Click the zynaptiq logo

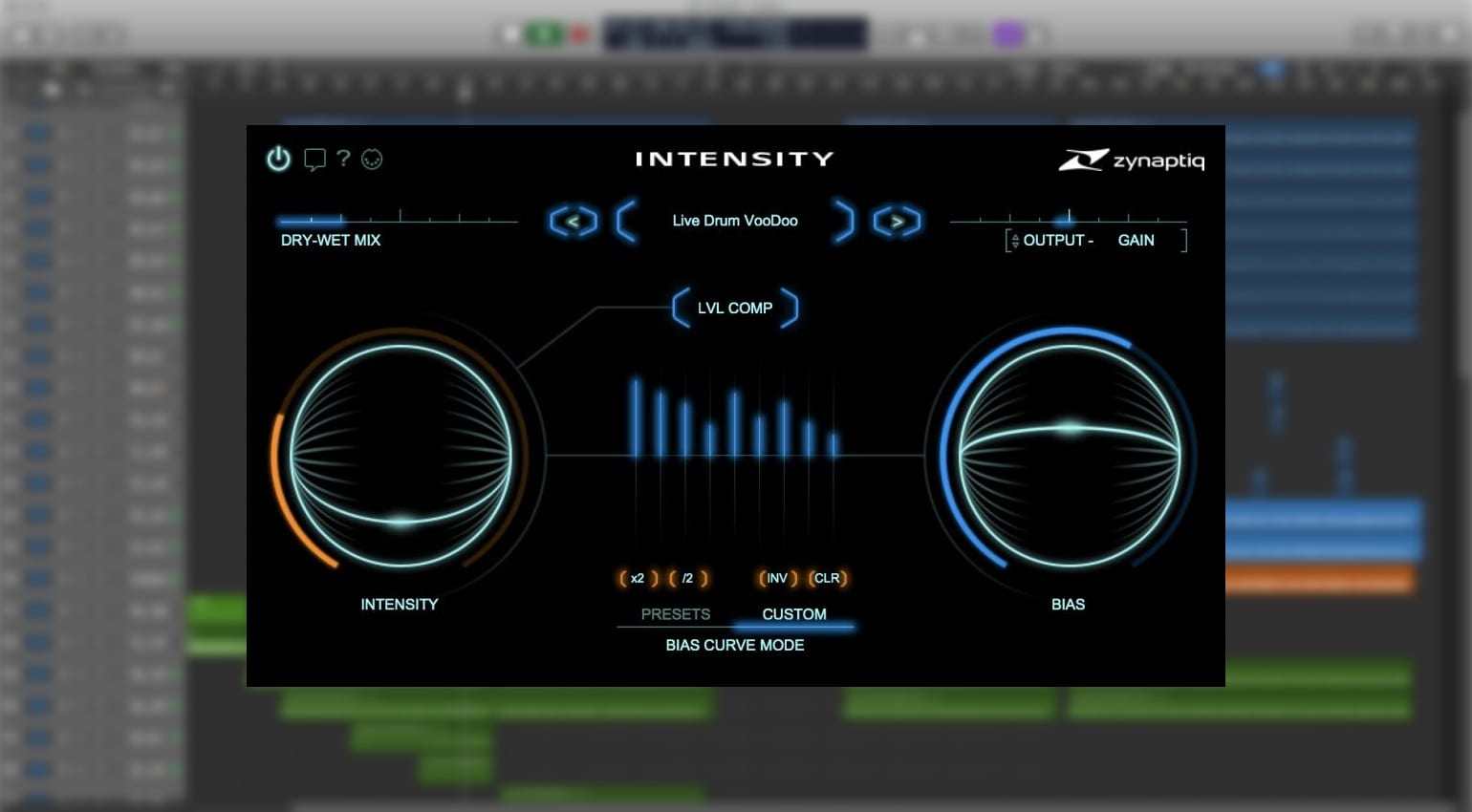[1133, 160]
